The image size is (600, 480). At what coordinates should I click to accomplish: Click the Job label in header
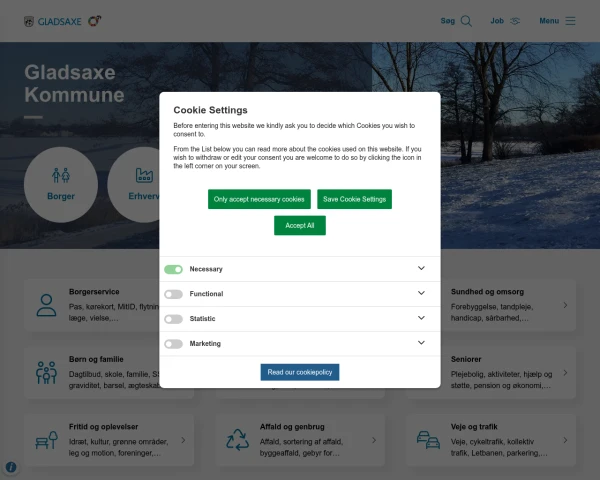pyautogui.click(x=497, y=21)
